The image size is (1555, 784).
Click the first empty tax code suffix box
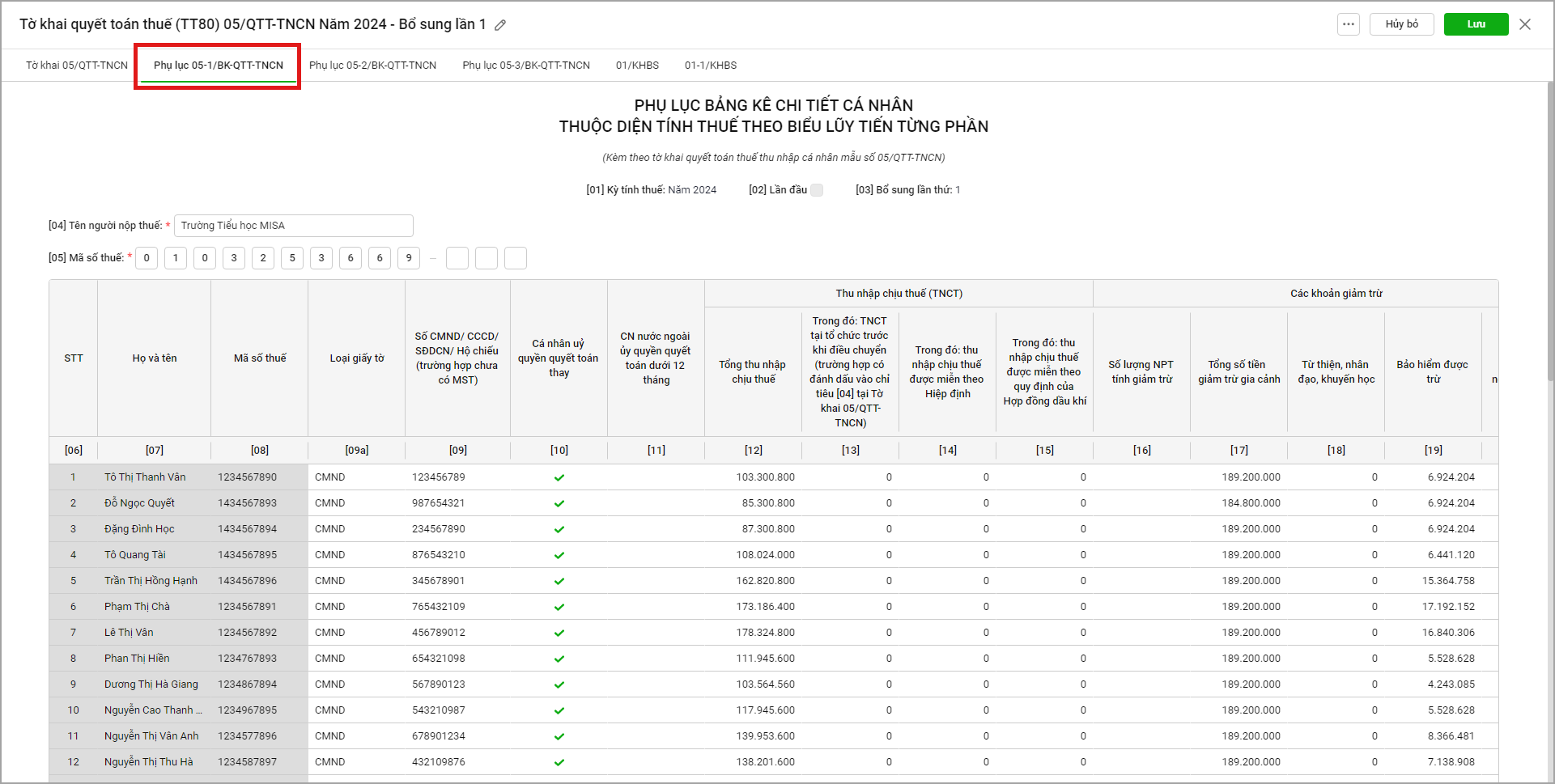[457, 258]
